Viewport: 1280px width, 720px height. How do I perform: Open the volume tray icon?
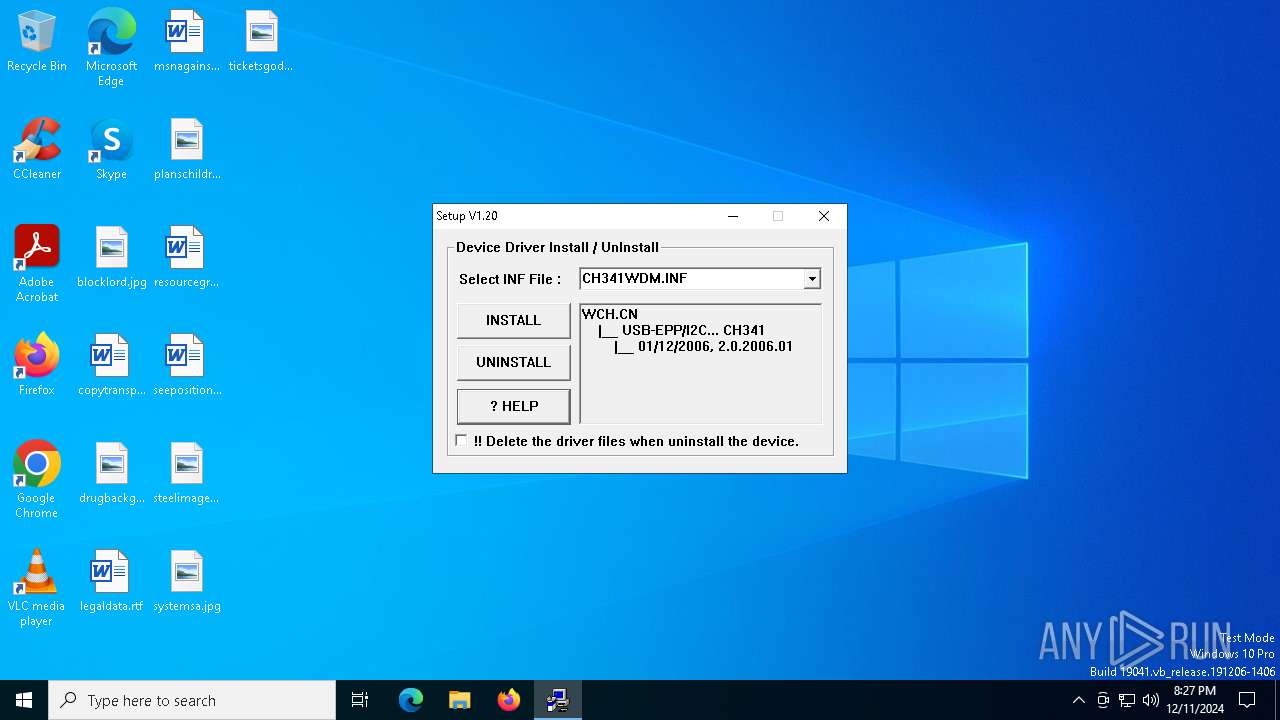coord(1151,700)
